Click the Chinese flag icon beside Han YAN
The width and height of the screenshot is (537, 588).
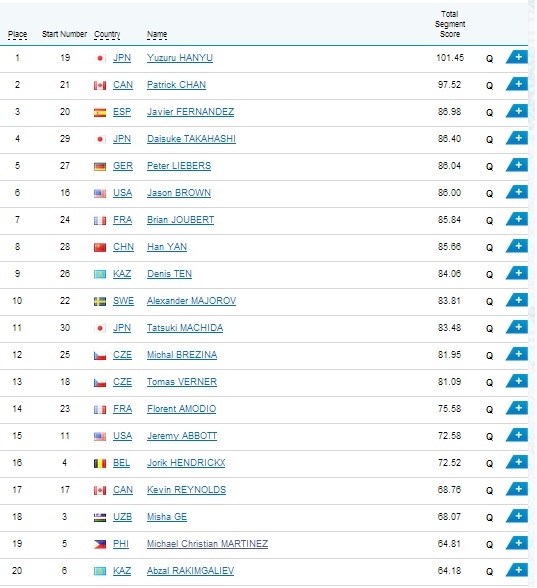(100, 247)
